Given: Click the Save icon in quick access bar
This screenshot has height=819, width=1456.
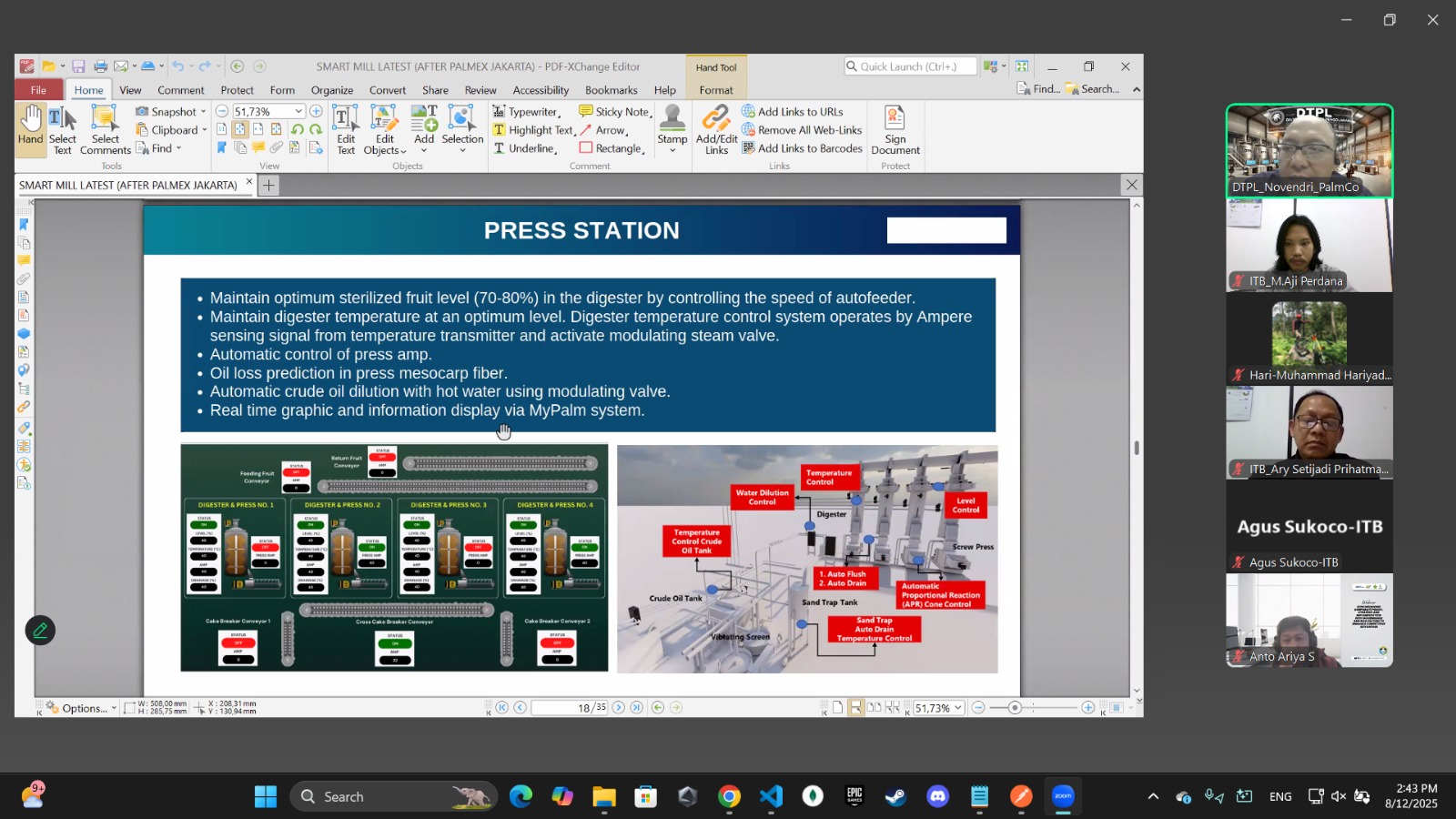Looking at the screenshot, I should [x=78, y=66].
